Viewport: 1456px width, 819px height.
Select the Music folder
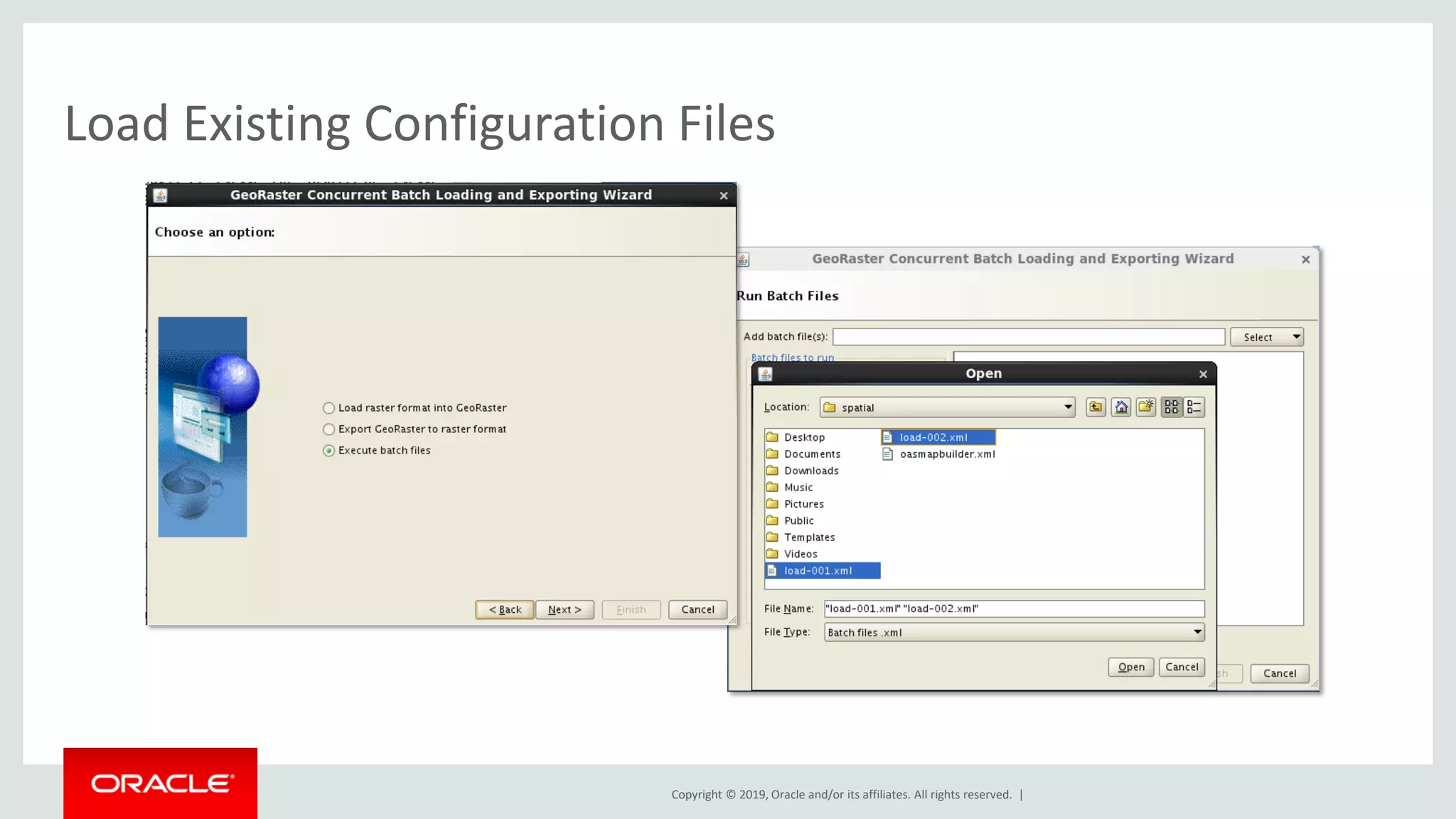tap(790, 487)
